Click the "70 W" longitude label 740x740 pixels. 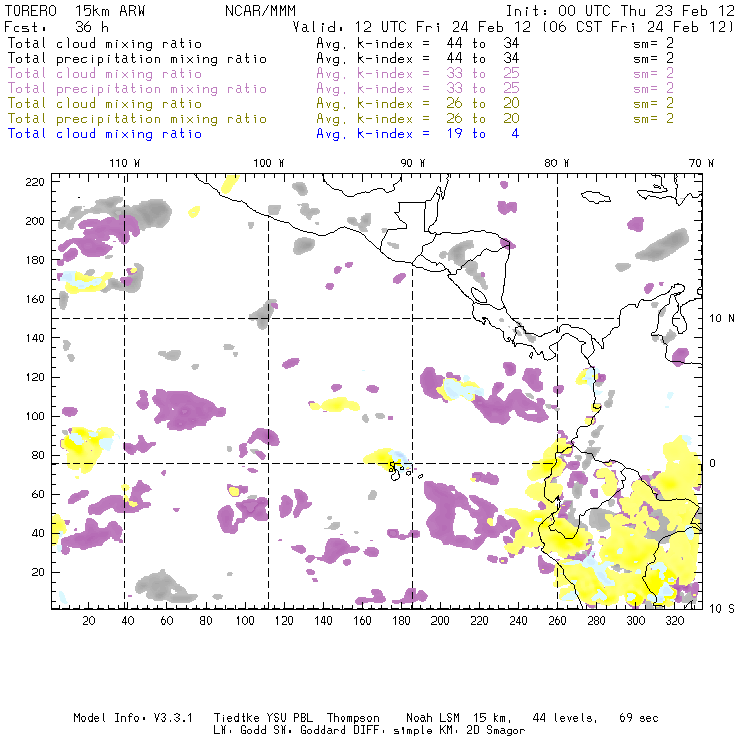click(x=701, y=163)
